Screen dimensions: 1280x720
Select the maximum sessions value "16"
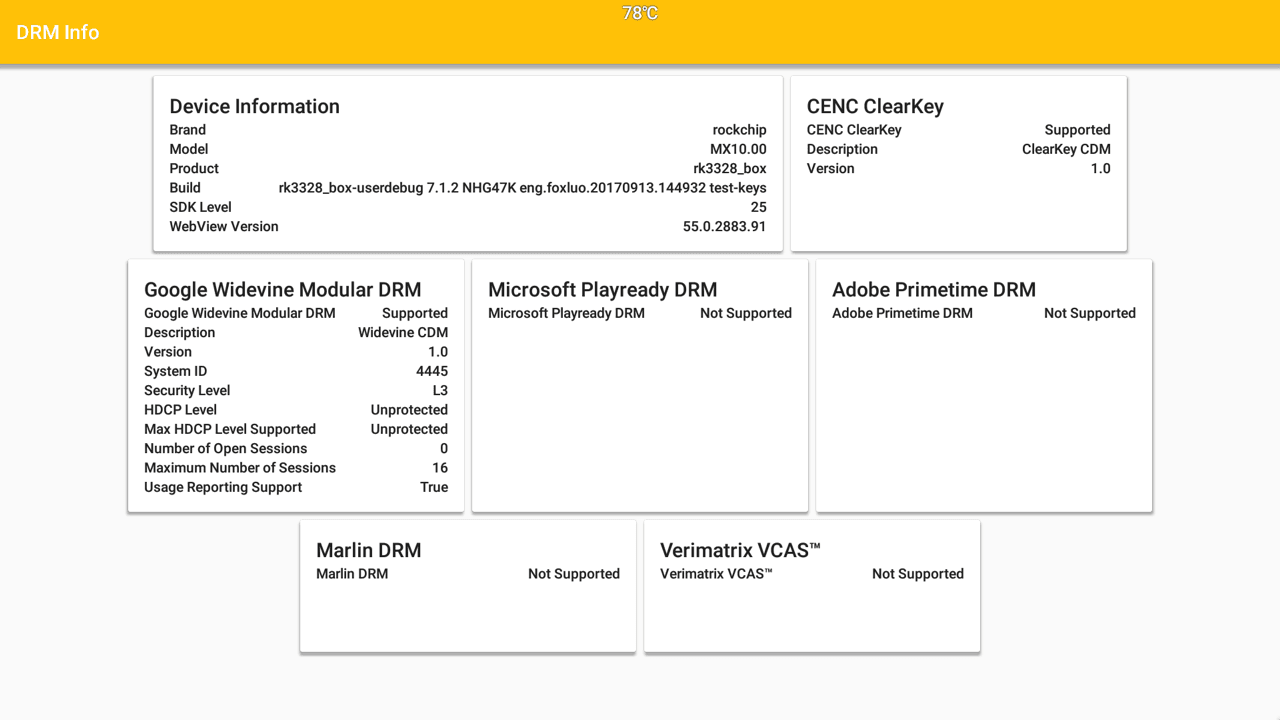440,468
